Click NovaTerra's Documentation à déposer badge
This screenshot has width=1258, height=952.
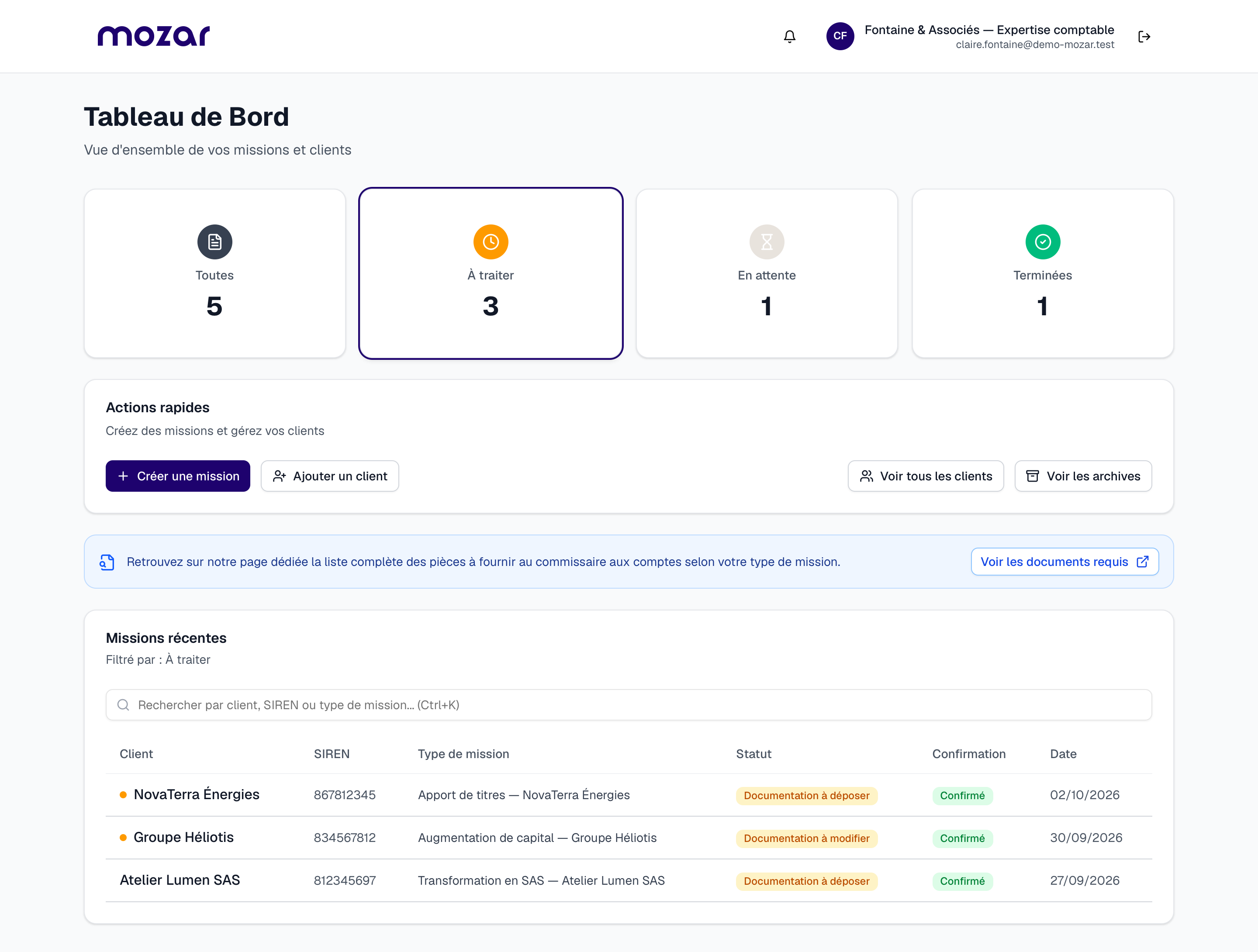[806, 796]
